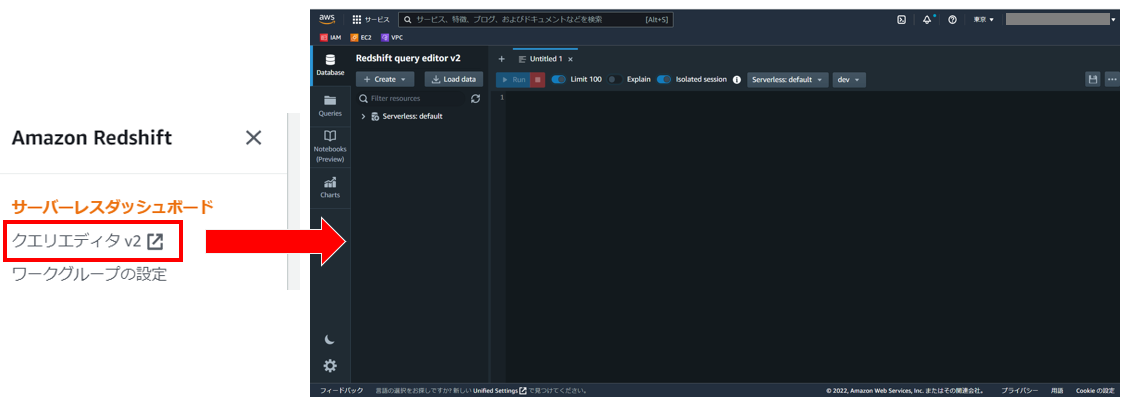This screenshot has height=402, width=1123.
Task: Open サーバーレスダッシュボード in the Redshift menu
Action: point(113,207)
